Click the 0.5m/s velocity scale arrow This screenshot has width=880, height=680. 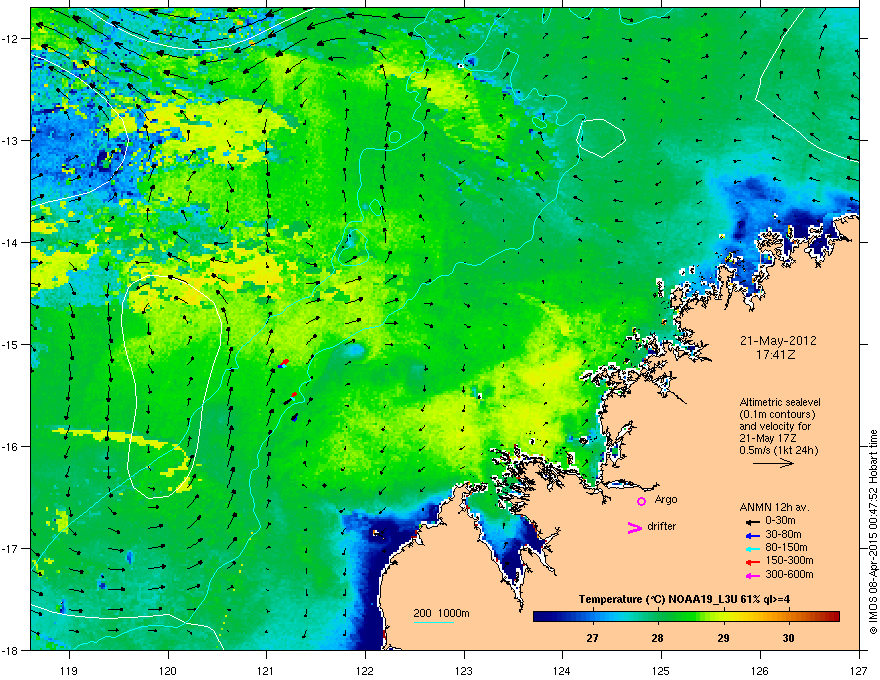[773, 463]
